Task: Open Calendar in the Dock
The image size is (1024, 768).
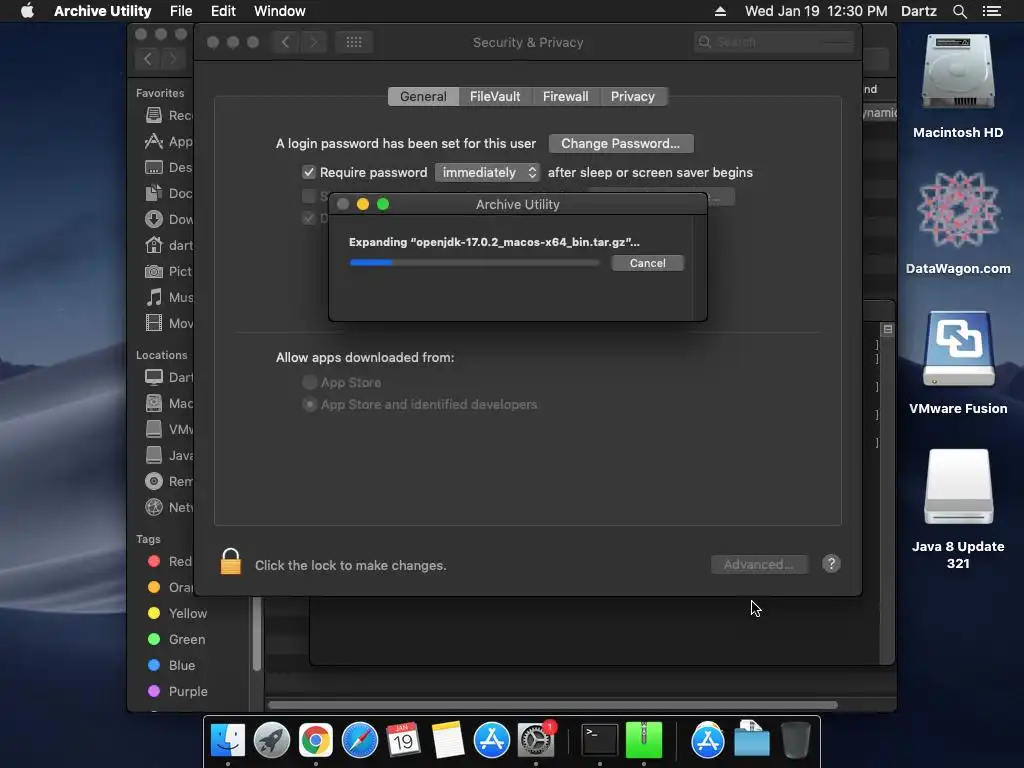Action: pyautogui.click(x=403, y=740)
